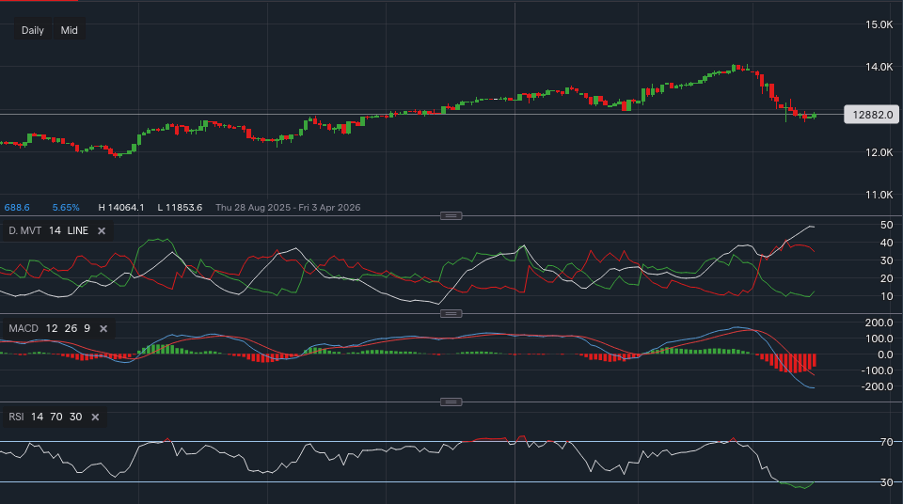Remove the D. MVT indicator with its X
This screenshot has width=904, height=504.
(101, 231)
